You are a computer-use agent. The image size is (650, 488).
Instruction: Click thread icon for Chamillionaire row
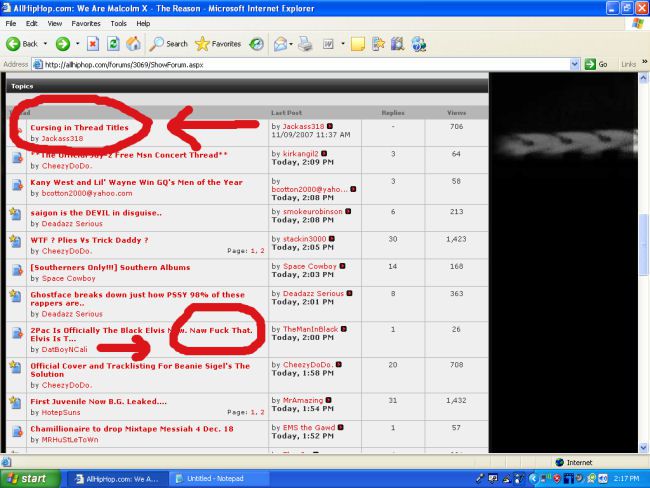[17, 432]
